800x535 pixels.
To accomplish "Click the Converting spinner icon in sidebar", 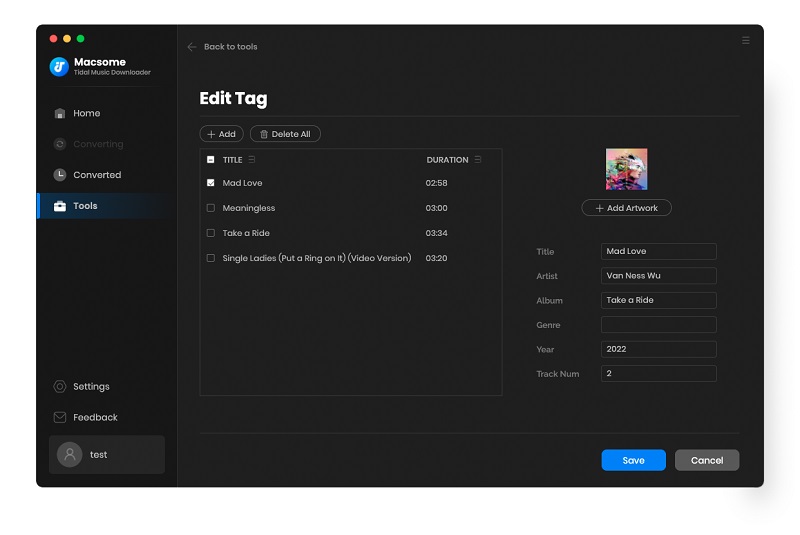I will 60,144.
